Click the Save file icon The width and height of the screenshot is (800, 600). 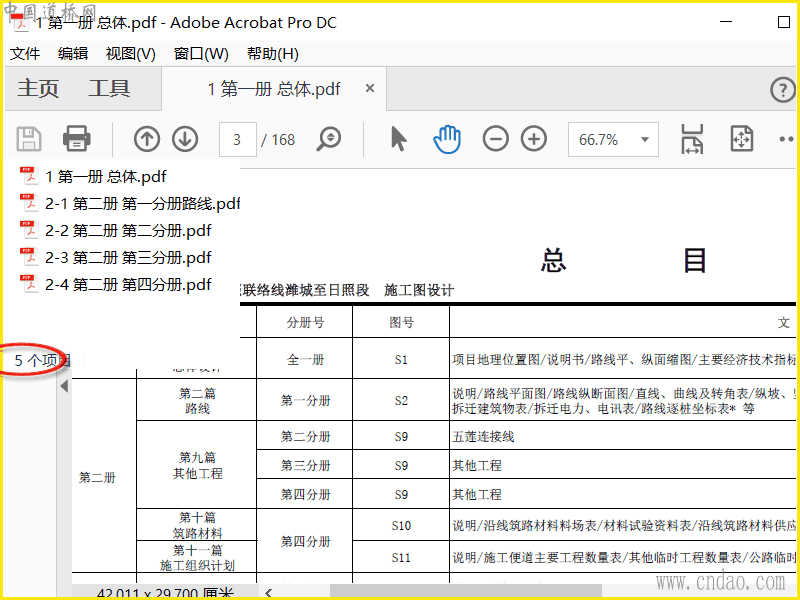(x=29, y=139)
